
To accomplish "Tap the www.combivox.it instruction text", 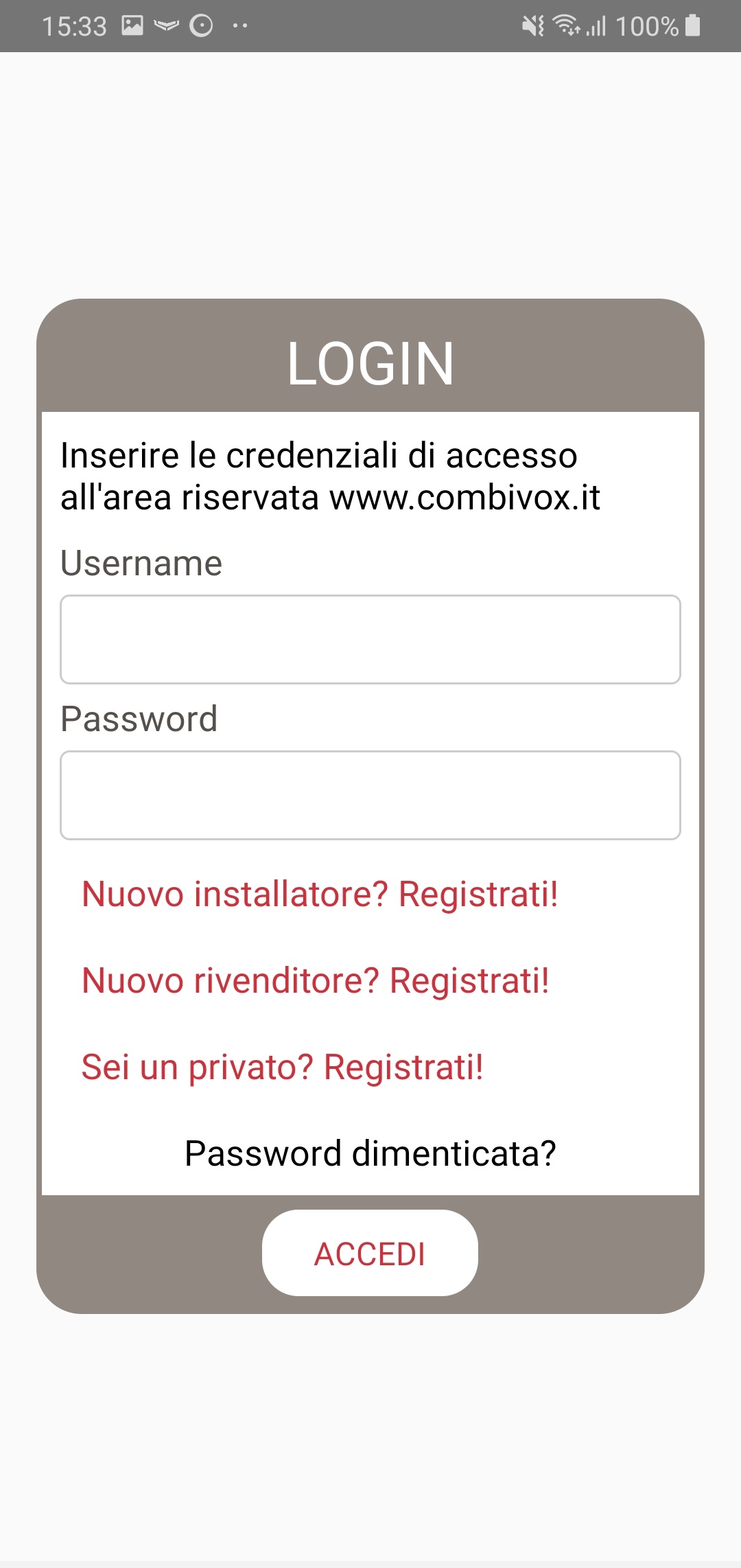I will click(465, 497).
